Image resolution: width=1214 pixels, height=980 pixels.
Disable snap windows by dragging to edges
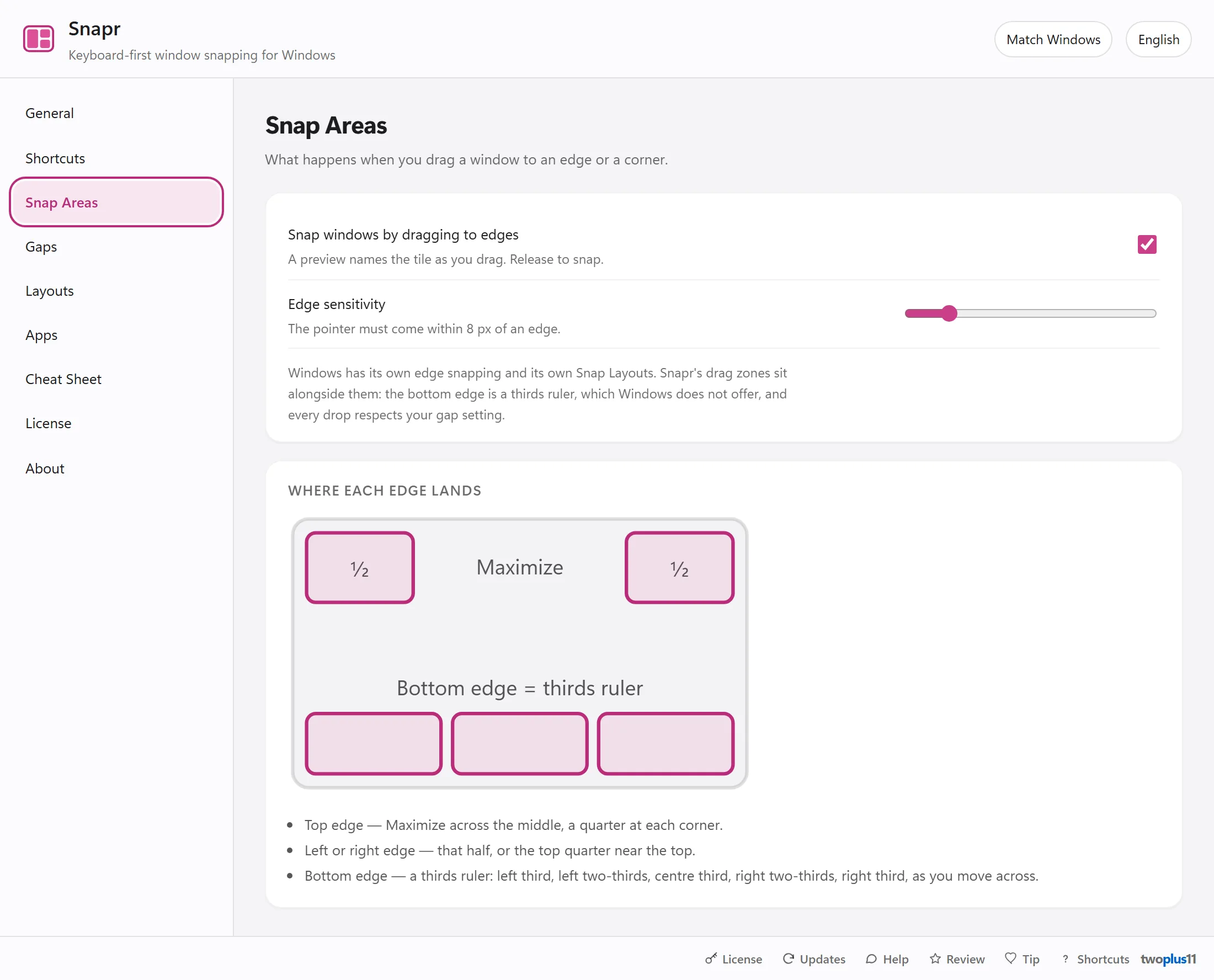1146,244
